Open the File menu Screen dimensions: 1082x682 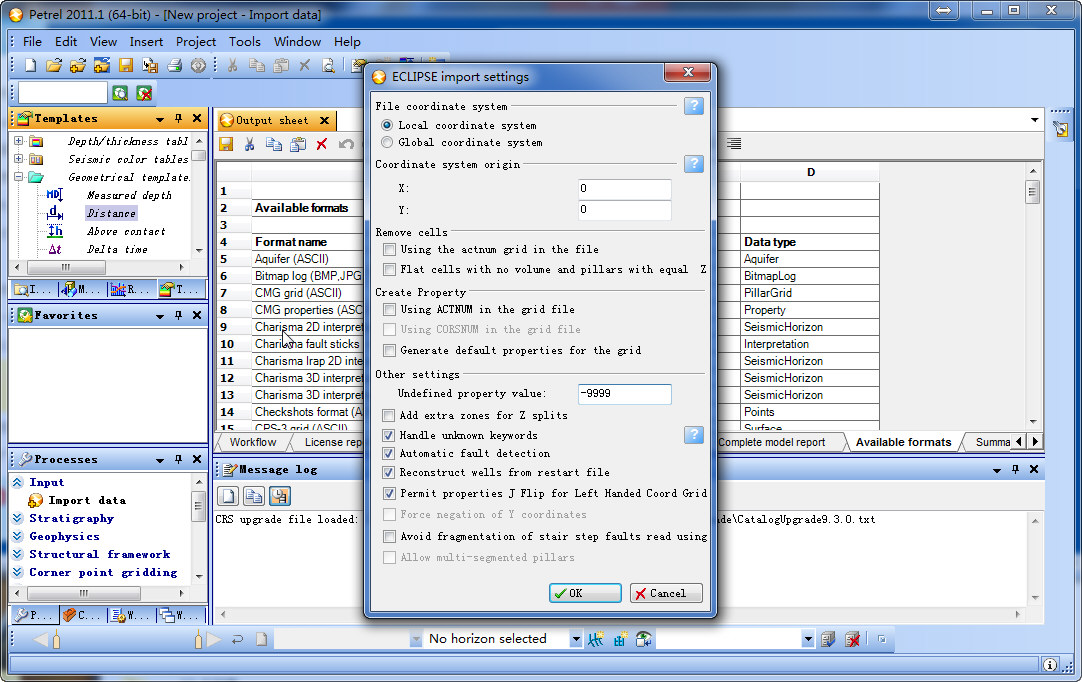click(x=32, y=41)
